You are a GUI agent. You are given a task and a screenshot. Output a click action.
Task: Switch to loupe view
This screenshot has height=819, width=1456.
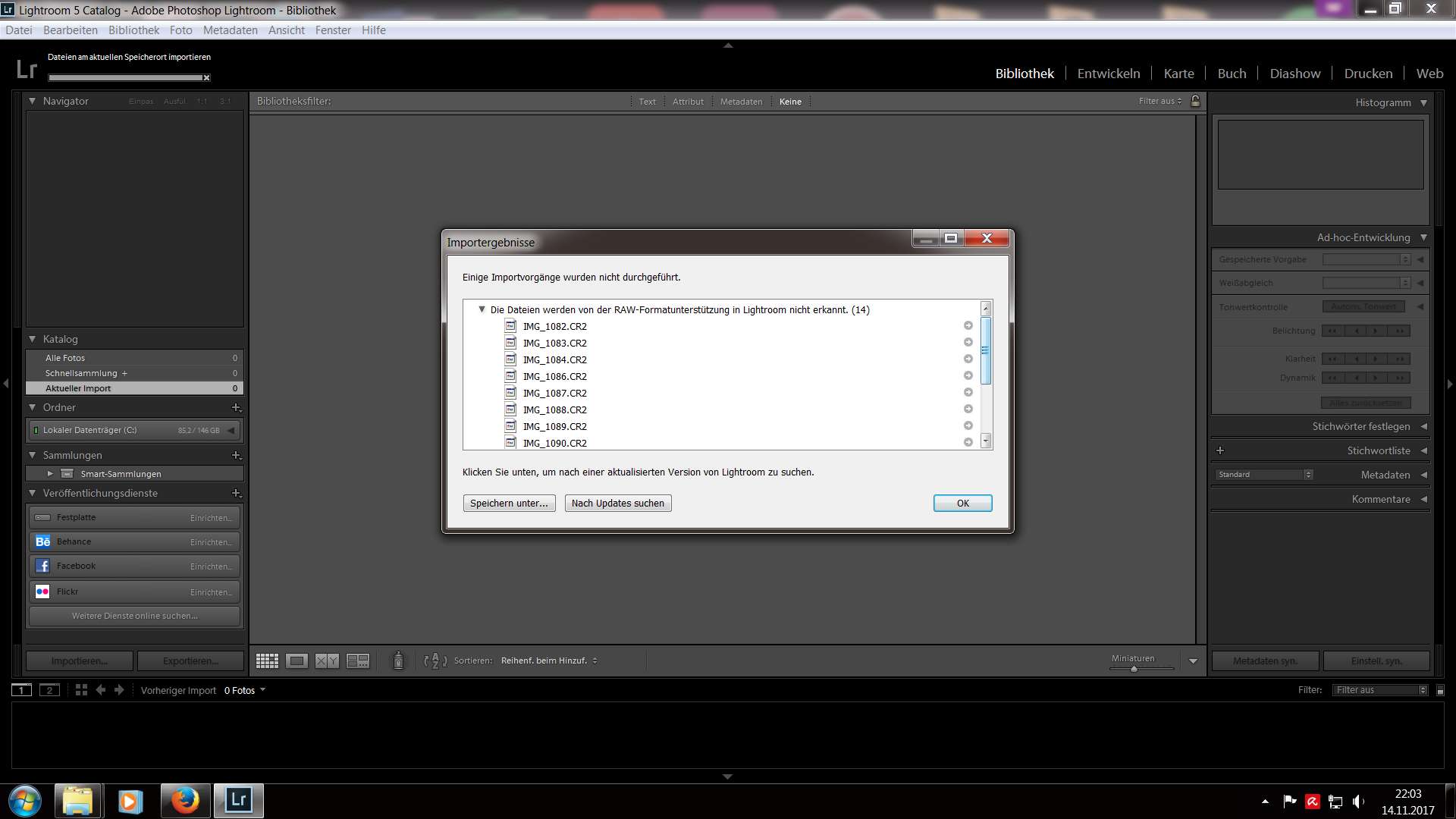point(297,661)
